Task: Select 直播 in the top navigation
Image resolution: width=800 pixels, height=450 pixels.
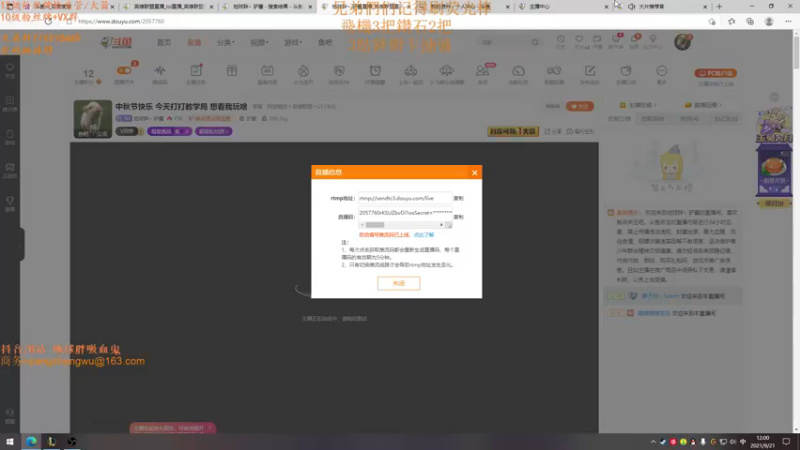Action: tap(194, 43)
